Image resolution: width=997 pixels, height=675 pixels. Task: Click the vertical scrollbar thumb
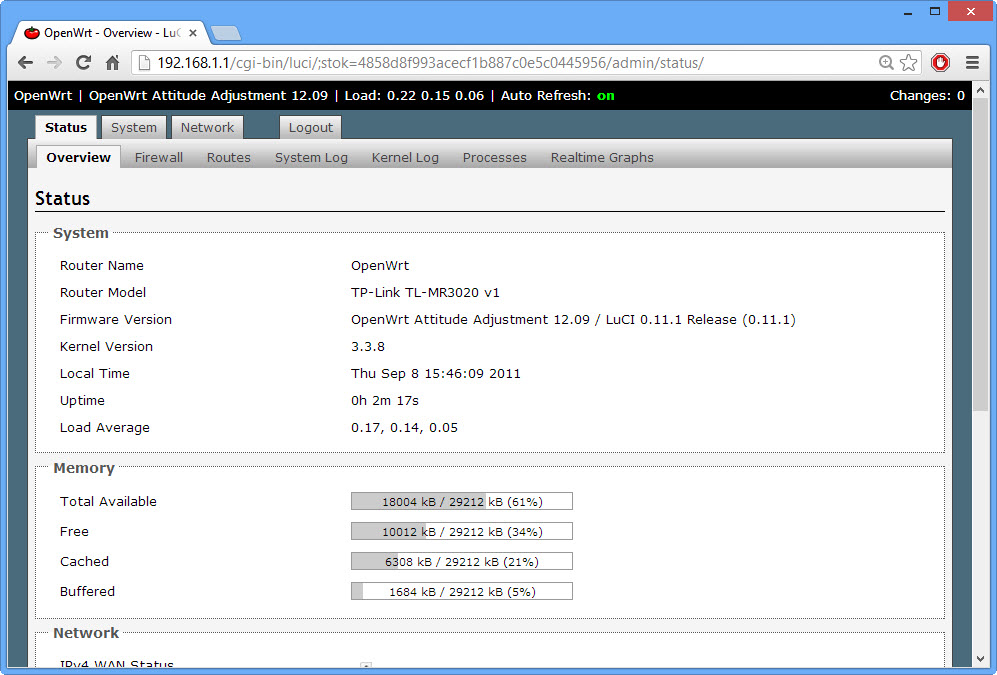coord(980,254)
